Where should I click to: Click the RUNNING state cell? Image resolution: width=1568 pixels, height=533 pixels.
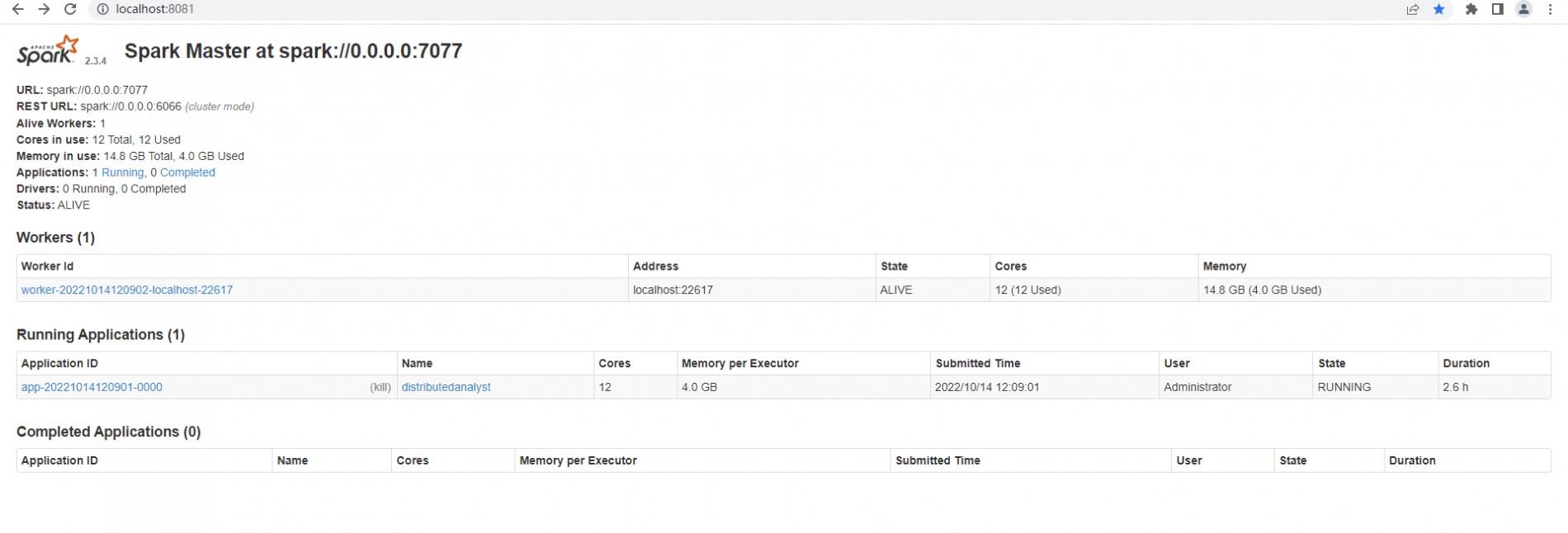pos(1375,387)
